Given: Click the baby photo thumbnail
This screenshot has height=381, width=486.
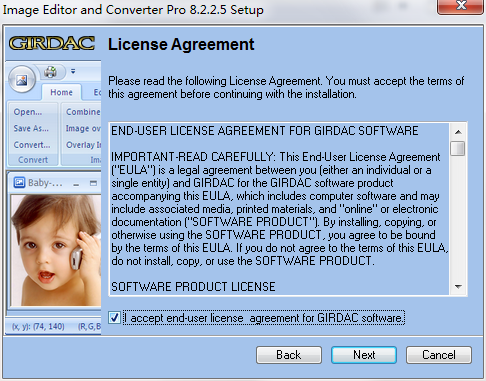Looking at the screenshot, I should click(x=56, y=250).
